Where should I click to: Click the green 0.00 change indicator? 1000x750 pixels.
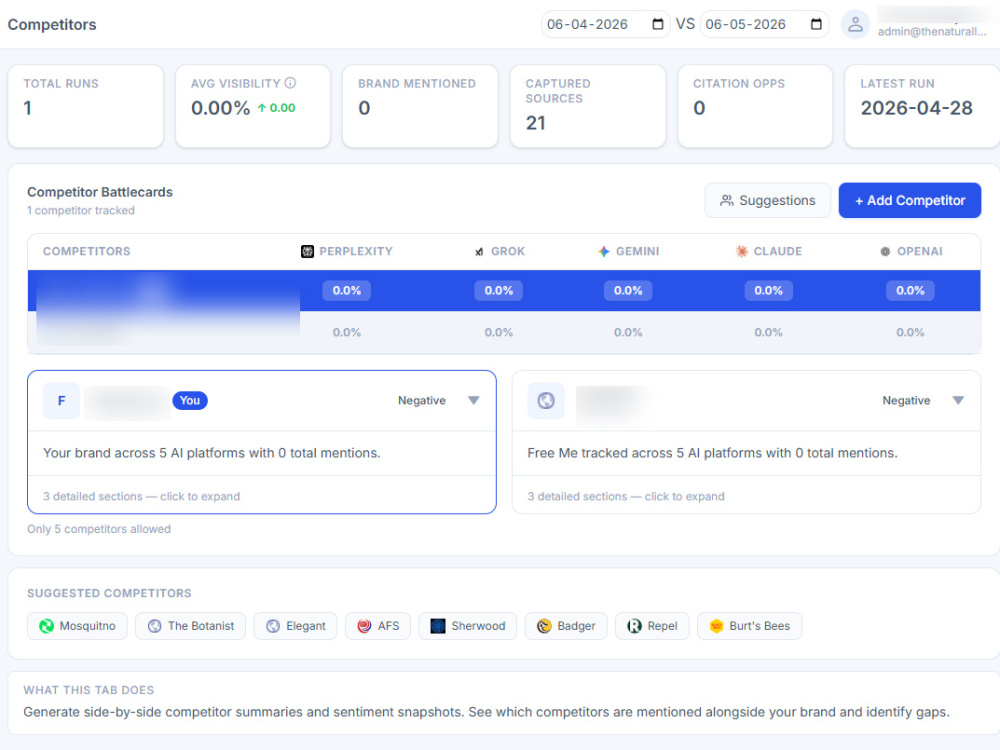[x=276, y=108]
